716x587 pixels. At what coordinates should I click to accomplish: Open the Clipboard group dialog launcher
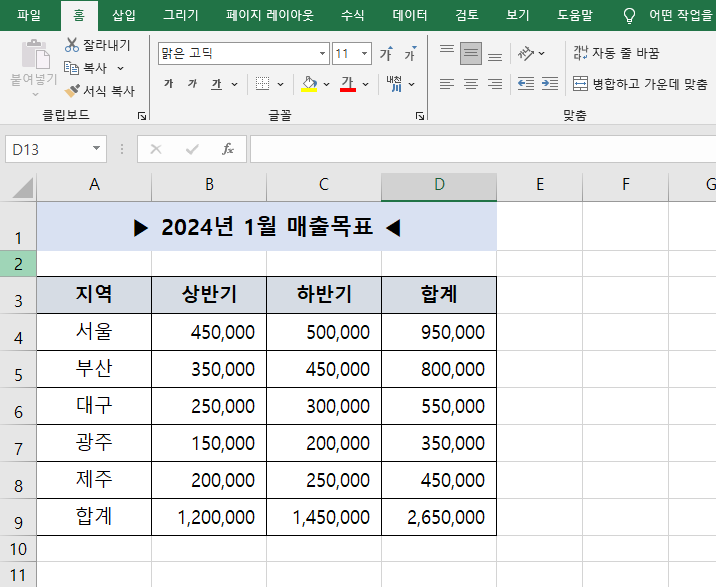142,116
